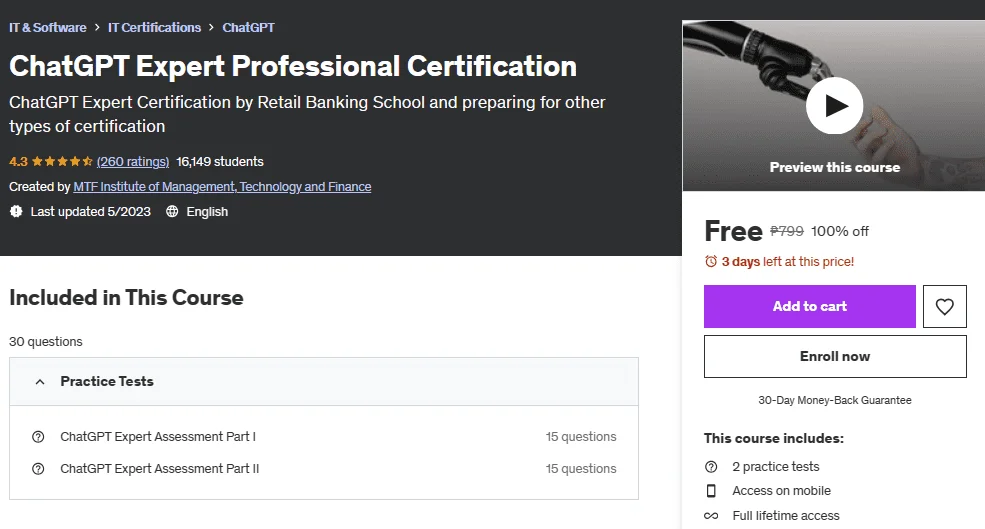Click the course preview thumbnail image
Screen dimensions: 985x529
(834, 106)
